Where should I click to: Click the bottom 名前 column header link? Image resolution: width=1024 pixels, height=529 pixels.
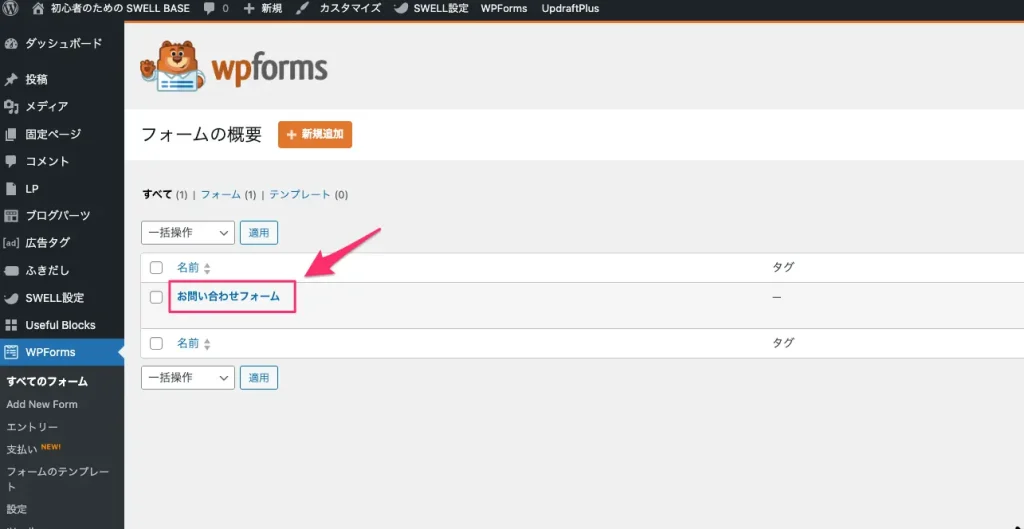pos(187,343)
